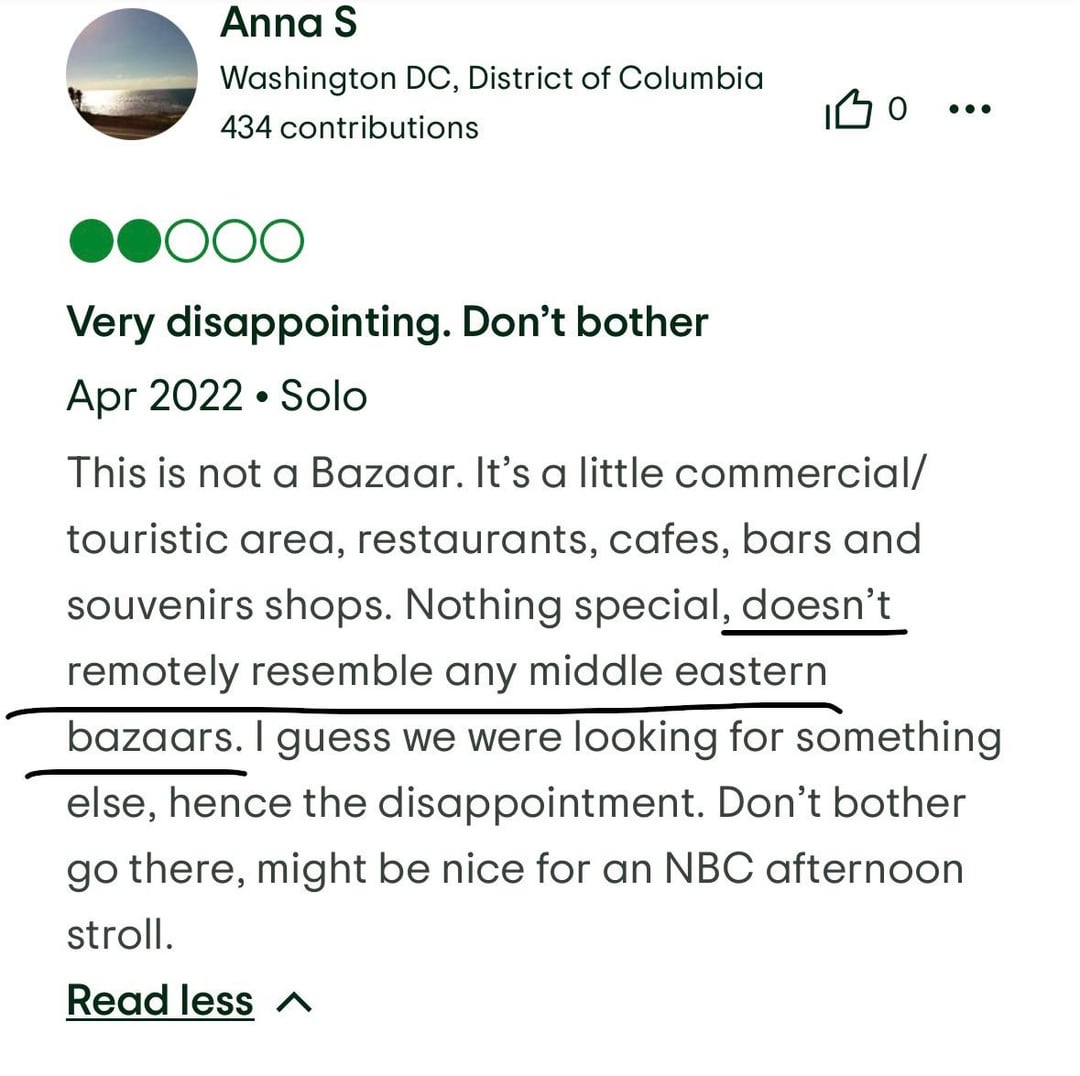The height and width of the screenshot is (1076, 1080).
Task: Click the helpful vote count of 0
Action: coord(897,109)
